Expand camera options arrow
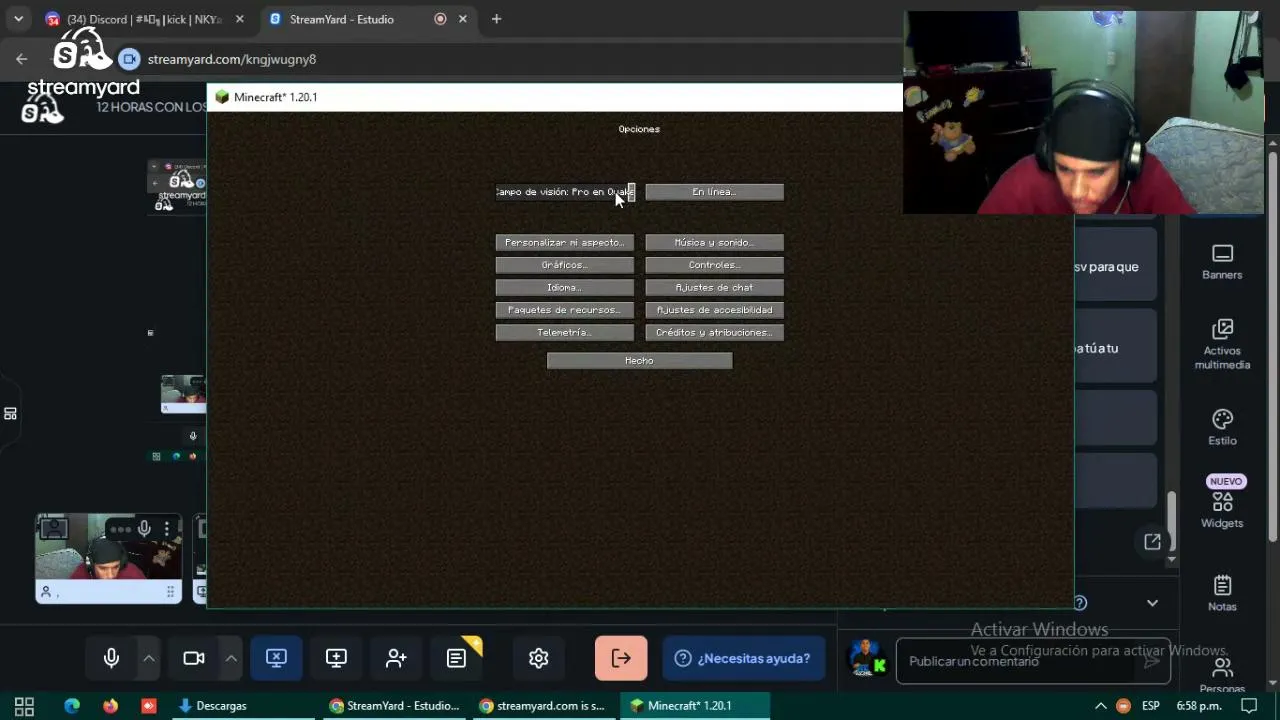The width and height of the screenshot is (1280, 720). point(231,658)
